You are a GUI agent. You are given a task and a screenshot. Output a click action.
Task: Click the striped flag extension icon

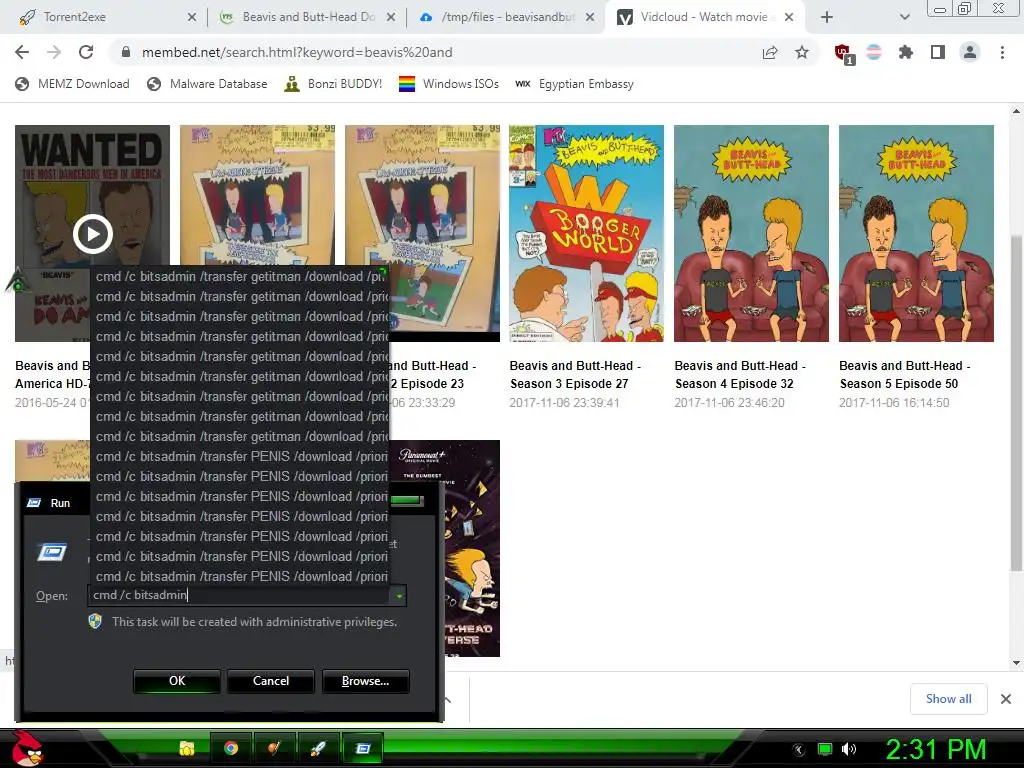click(x=874, y=52)
